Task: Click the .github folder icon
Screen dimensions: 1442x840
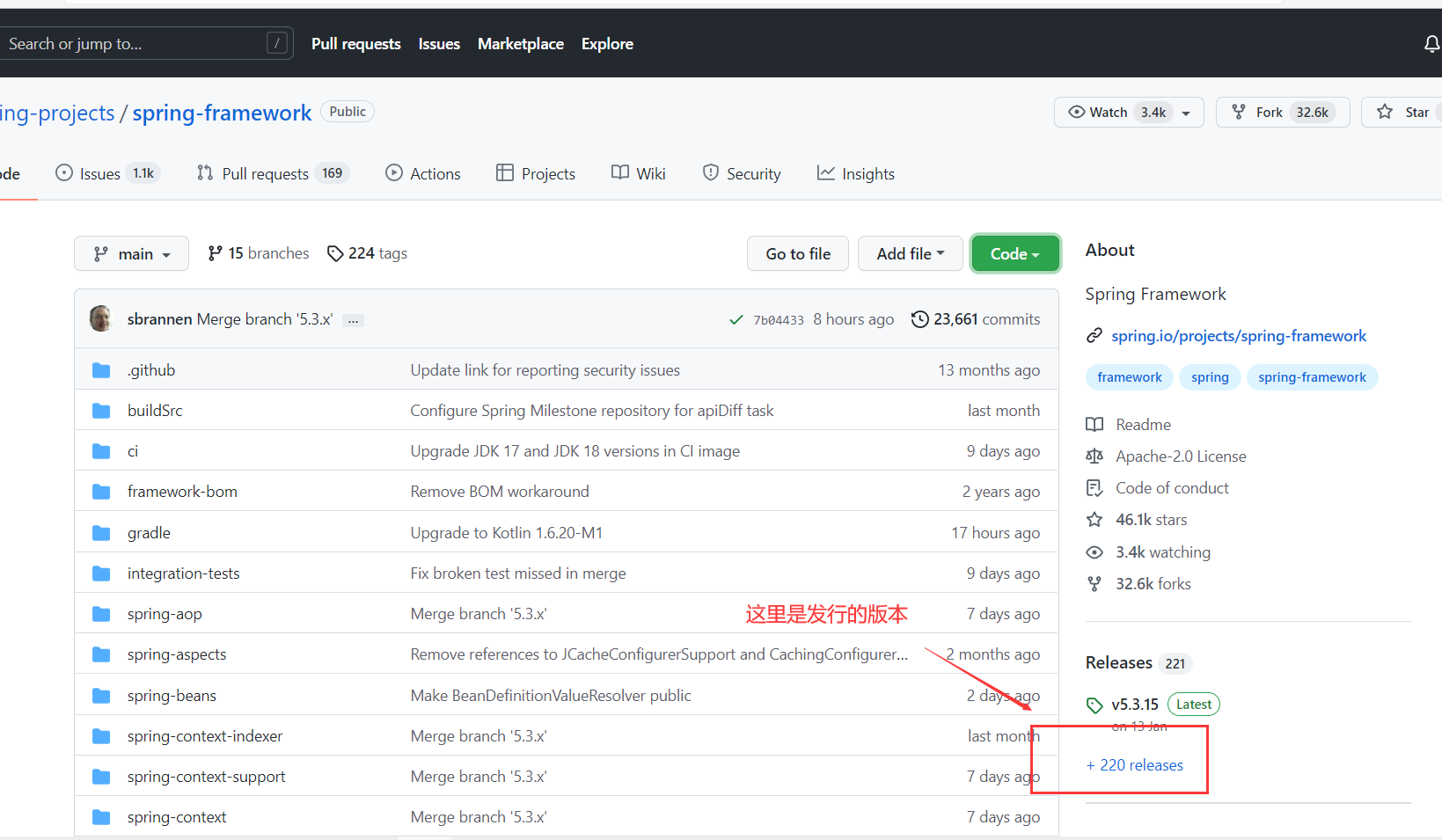Action: (101, 370)
